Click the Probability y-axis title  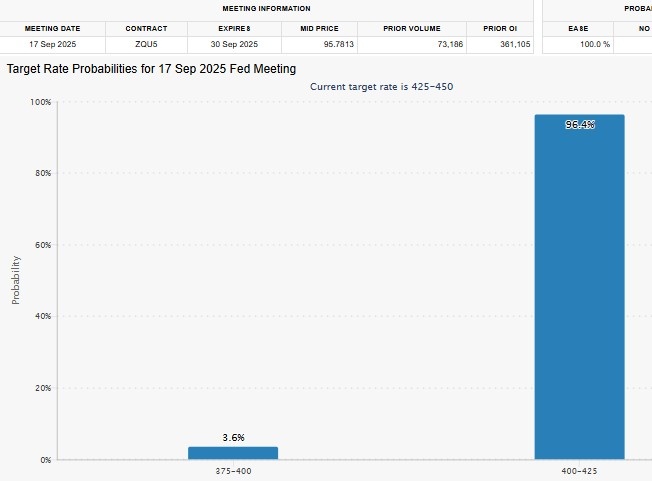click(x=15, y=280)
